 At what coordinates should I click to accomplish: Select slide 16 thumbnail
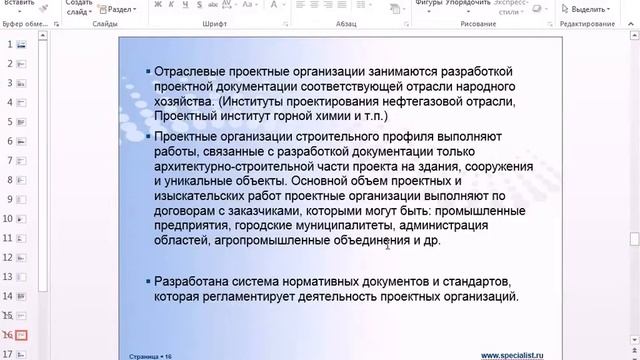(21, 335)
